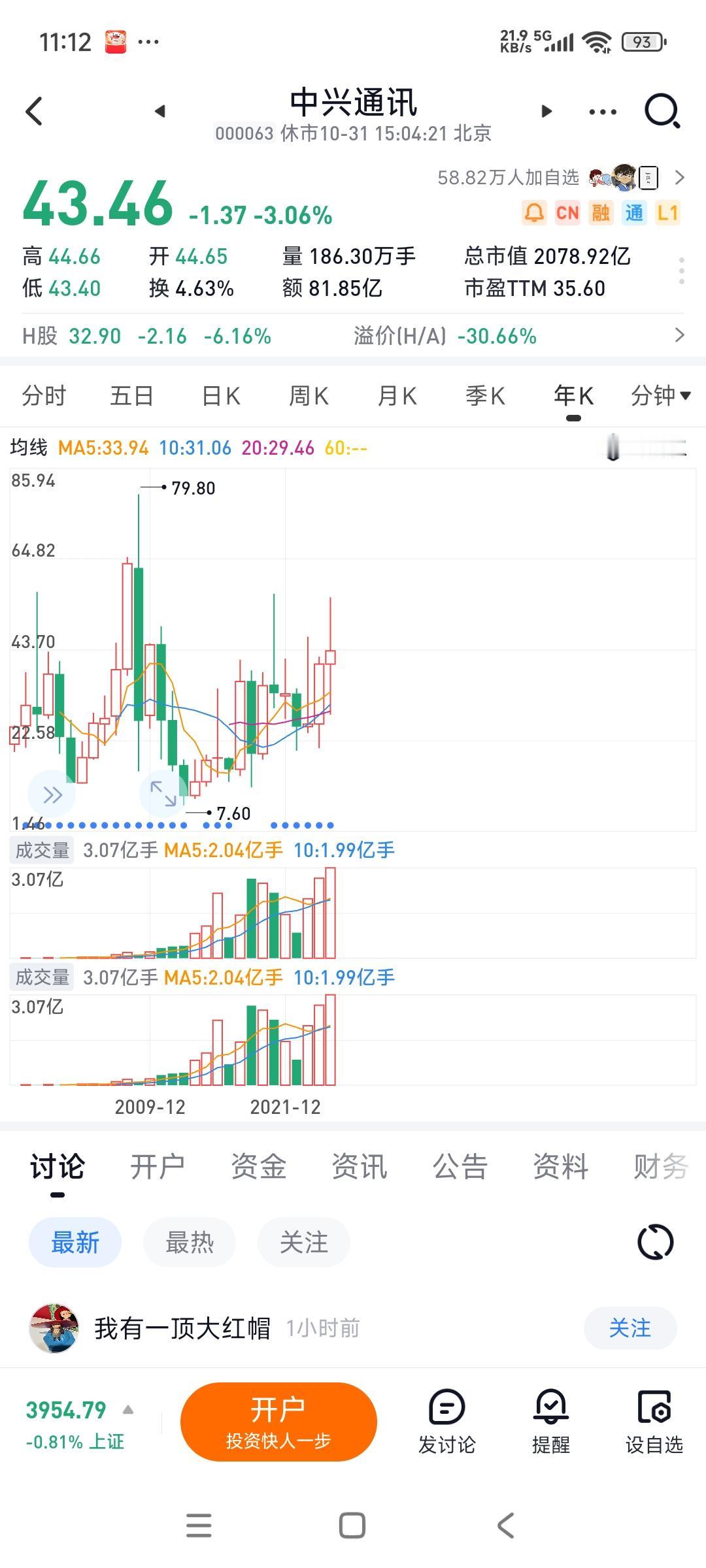Tap 市盈TTM 35.60 value
Image resolution: width=706 pixels, height=1568 pixels.
click(535, 288)
